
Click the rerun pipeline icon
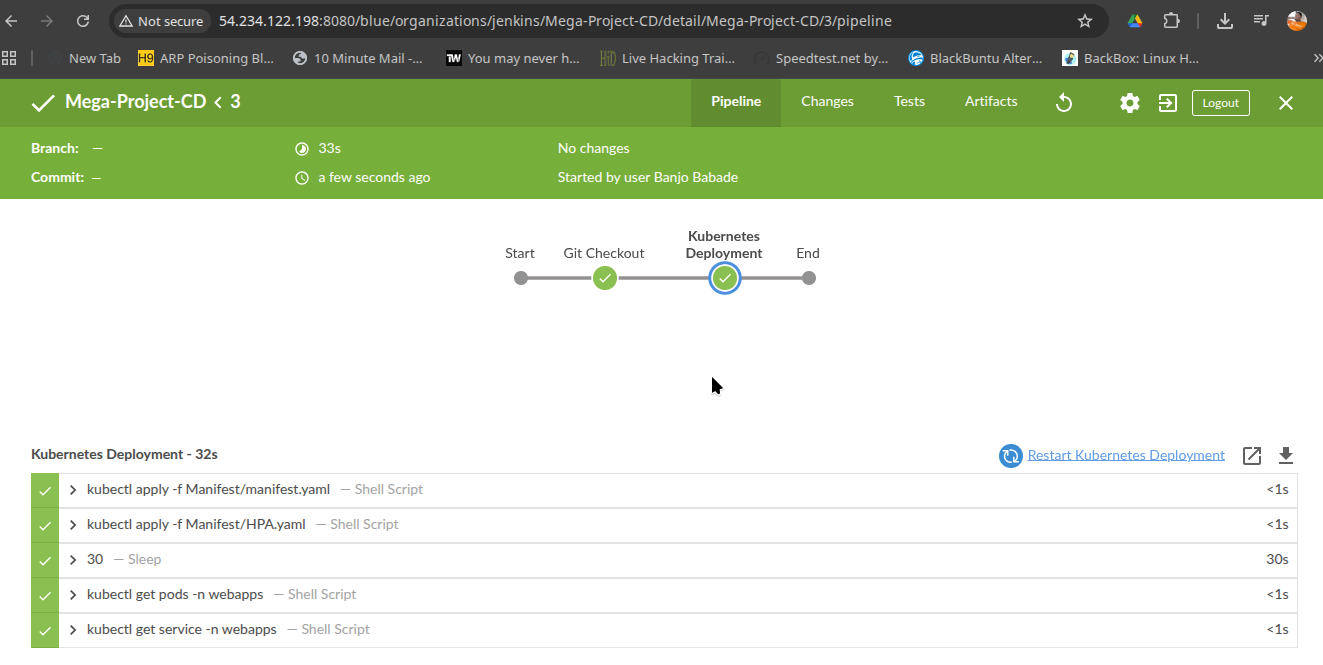tap(1064, 103)
